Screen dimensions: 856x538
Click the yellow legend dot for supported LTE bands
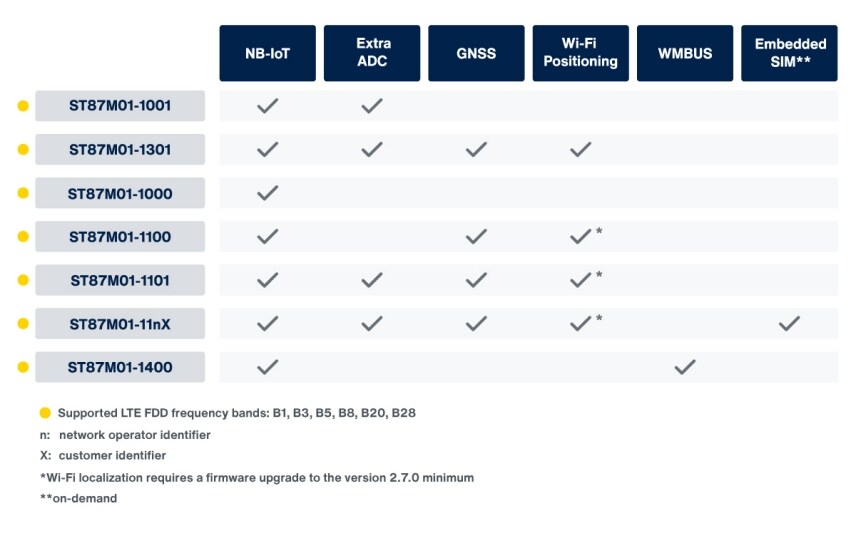pyautogui.click(x=45, y=412)
